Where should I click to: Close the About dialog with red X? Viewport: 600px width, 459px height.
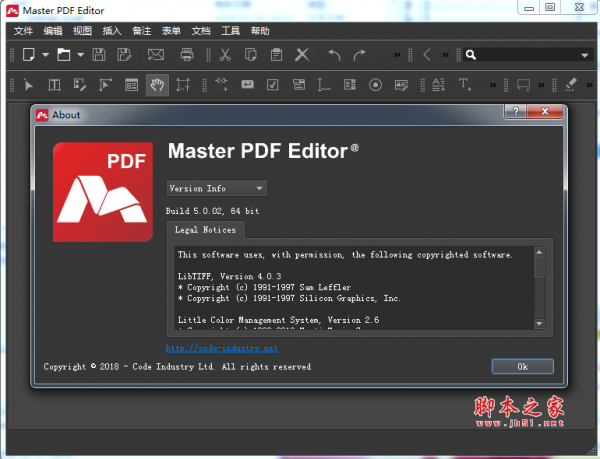[545, 111]
